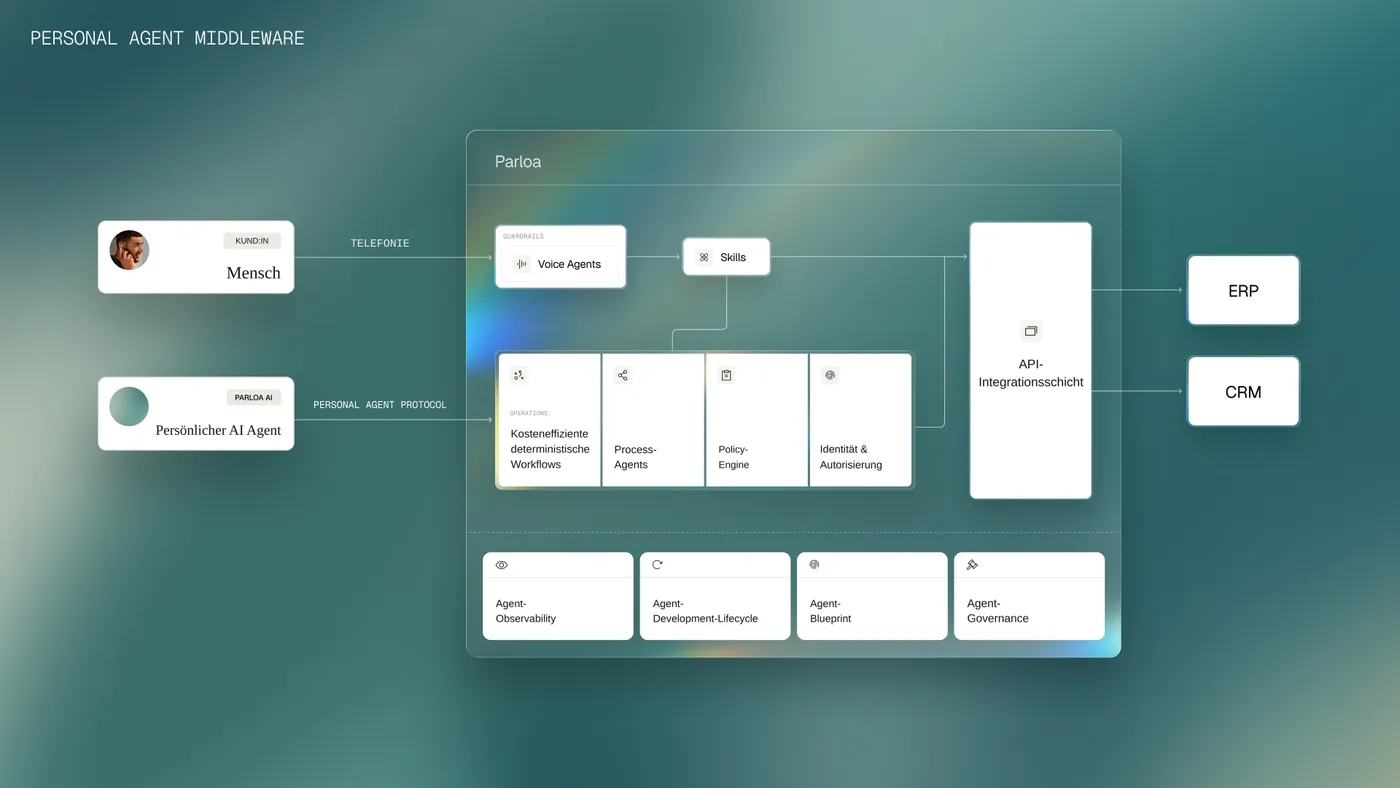1400x788 pixels.
Task: Click the Persönlicher AI Agent label
Action: coord(218,430)
